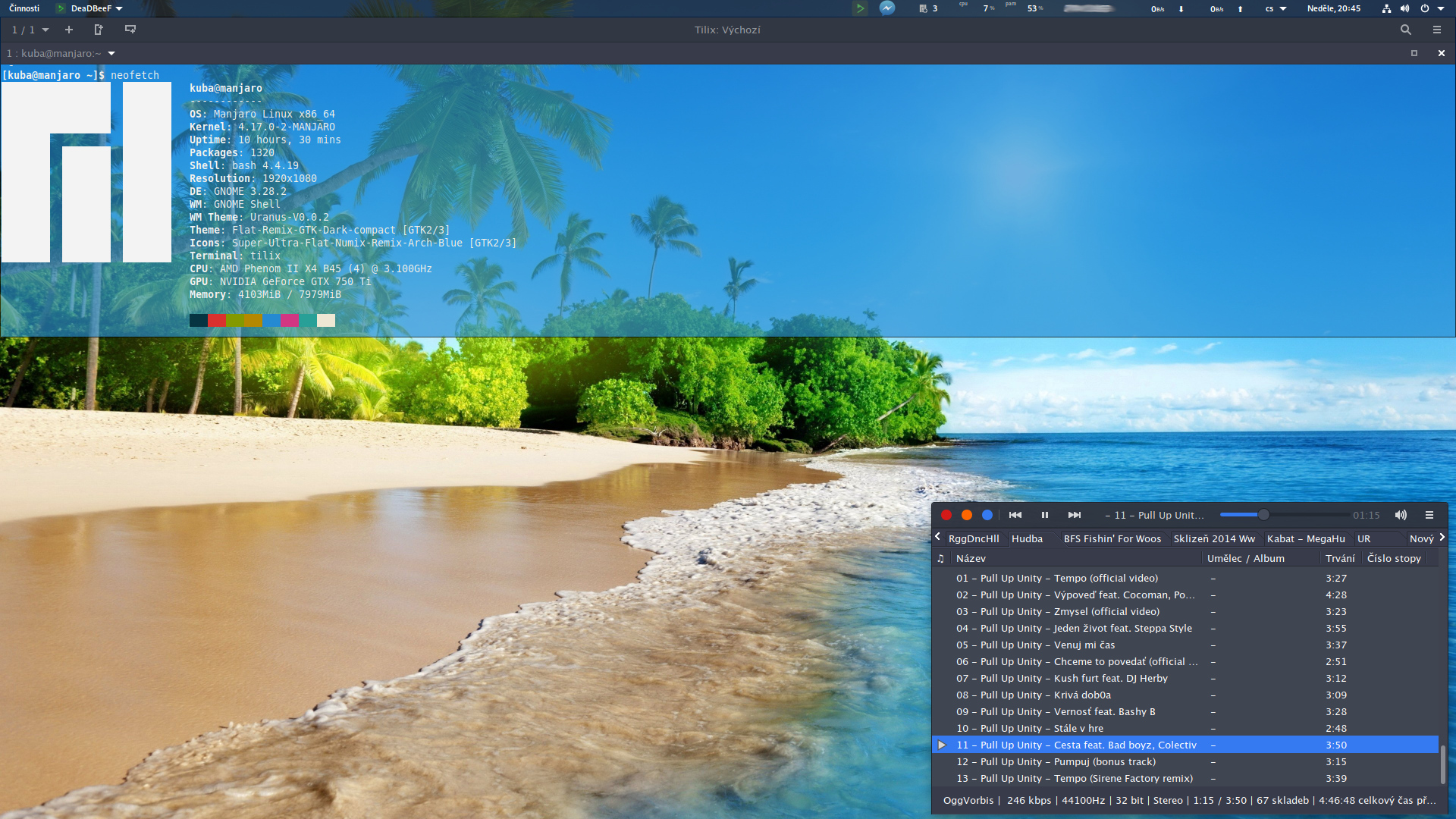
Task: Click the DeaDBeeF status bar info text
Action: click(1189, 800)
